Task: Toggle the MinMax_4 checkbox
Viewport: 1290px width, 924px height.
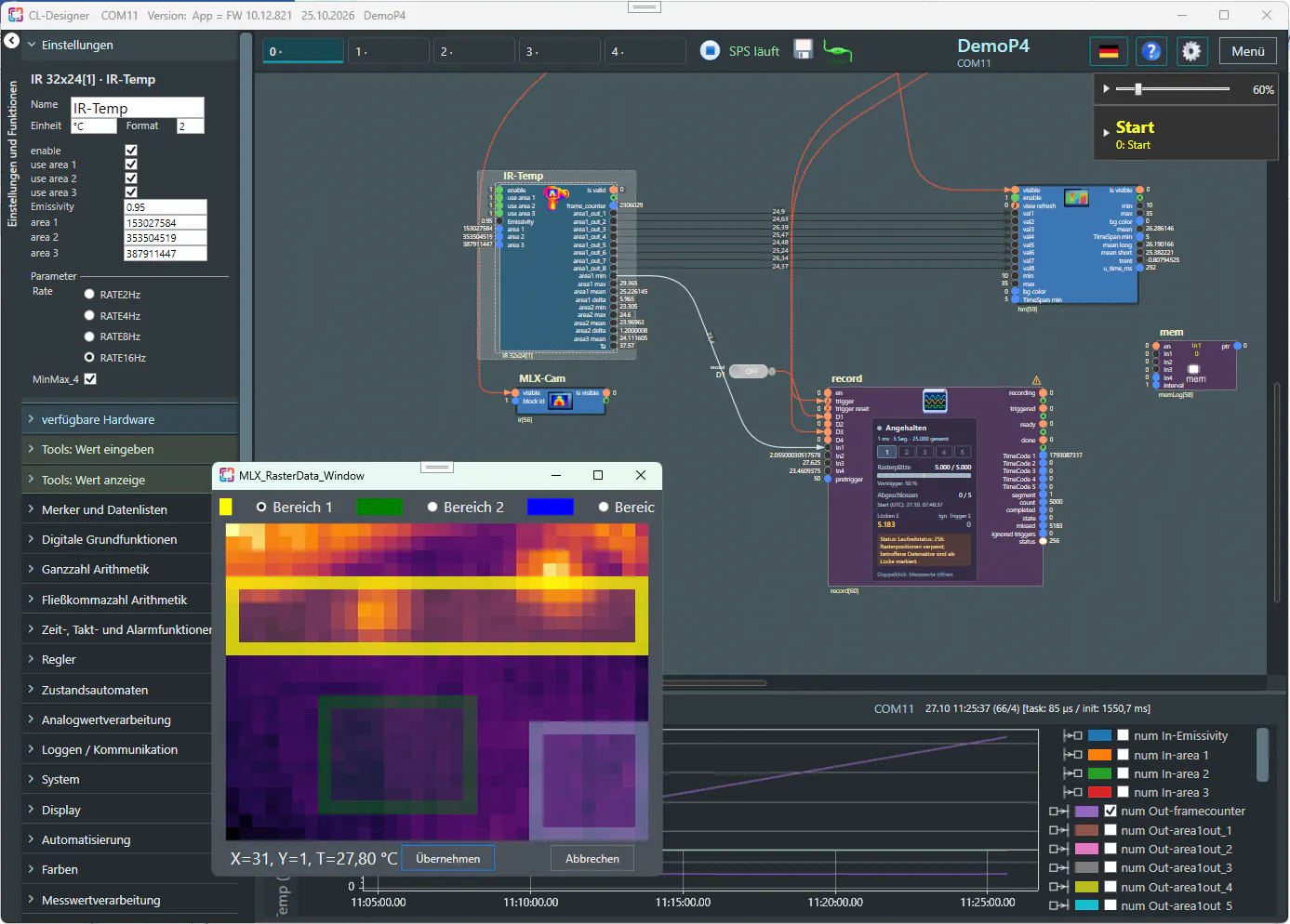Action: [90, 379]
